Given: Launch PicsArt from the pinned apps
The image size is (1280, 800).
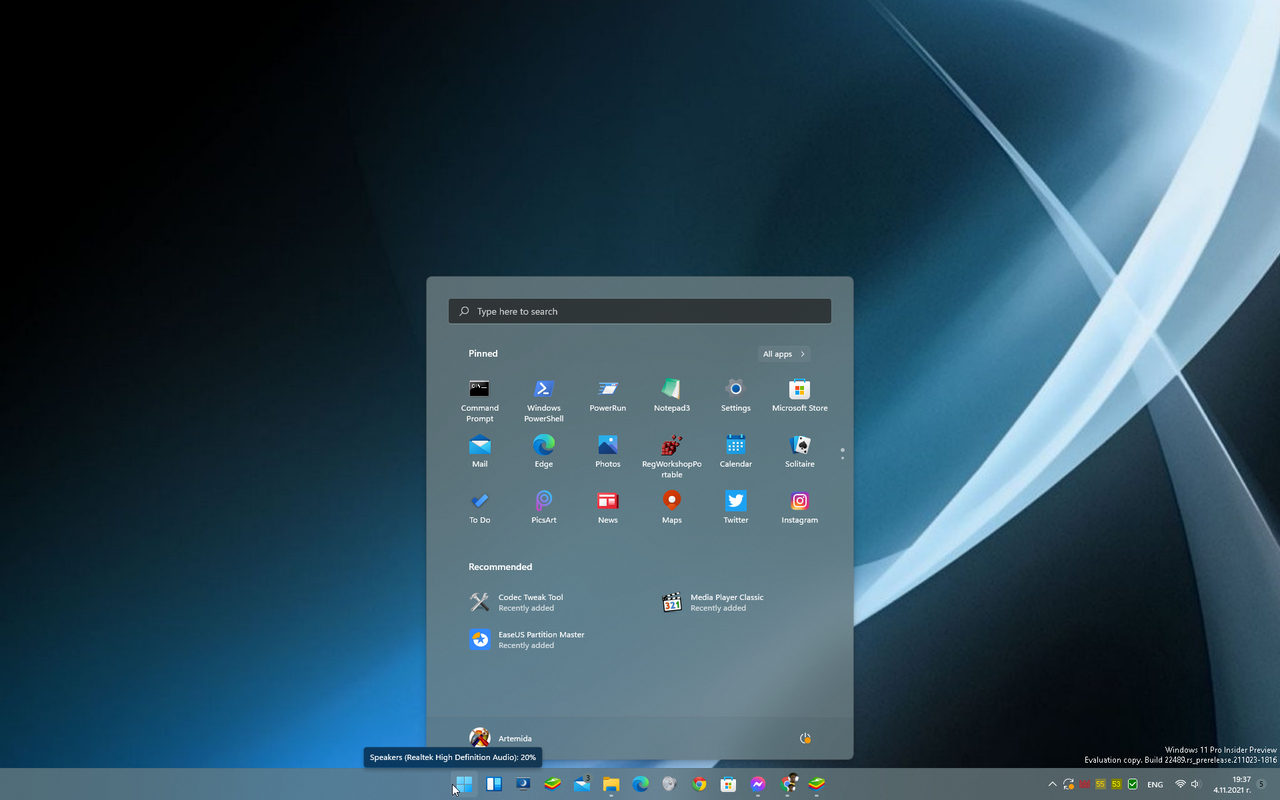Looking at the screenshot, I should (x=544, y=508).
